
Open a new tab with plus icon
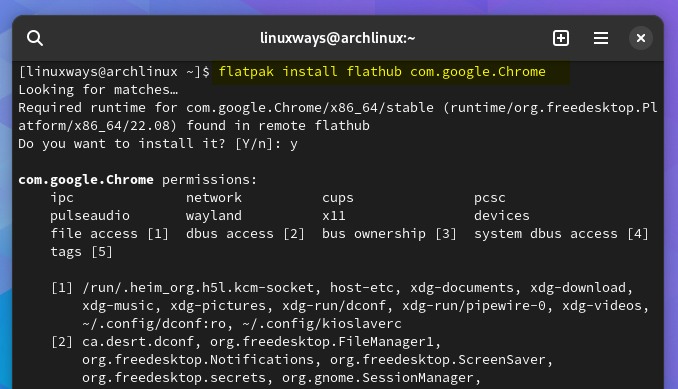(x=561, y=38)
